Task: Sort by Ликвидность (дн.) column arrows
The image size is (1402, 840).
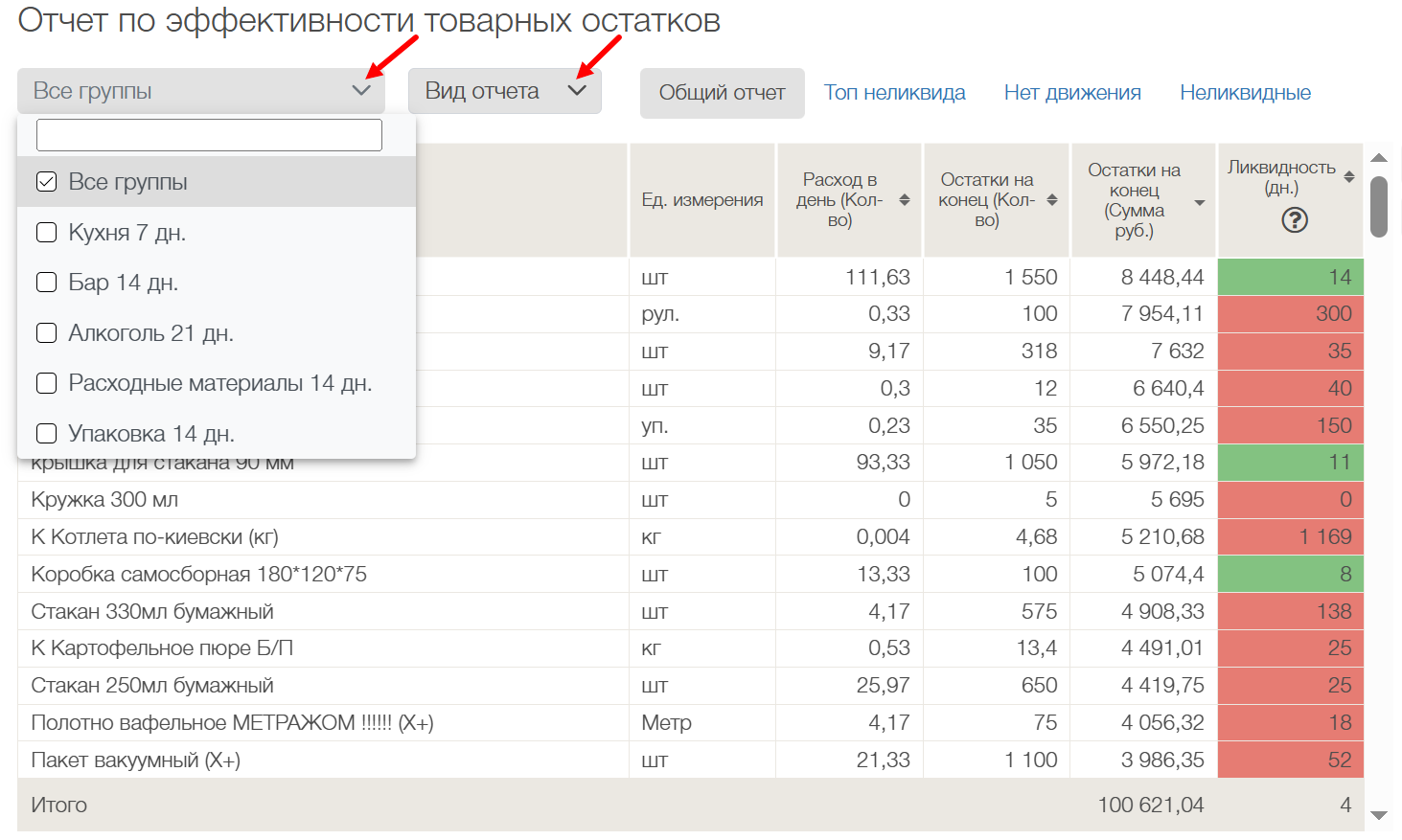Action: (x=1348, y=177)
